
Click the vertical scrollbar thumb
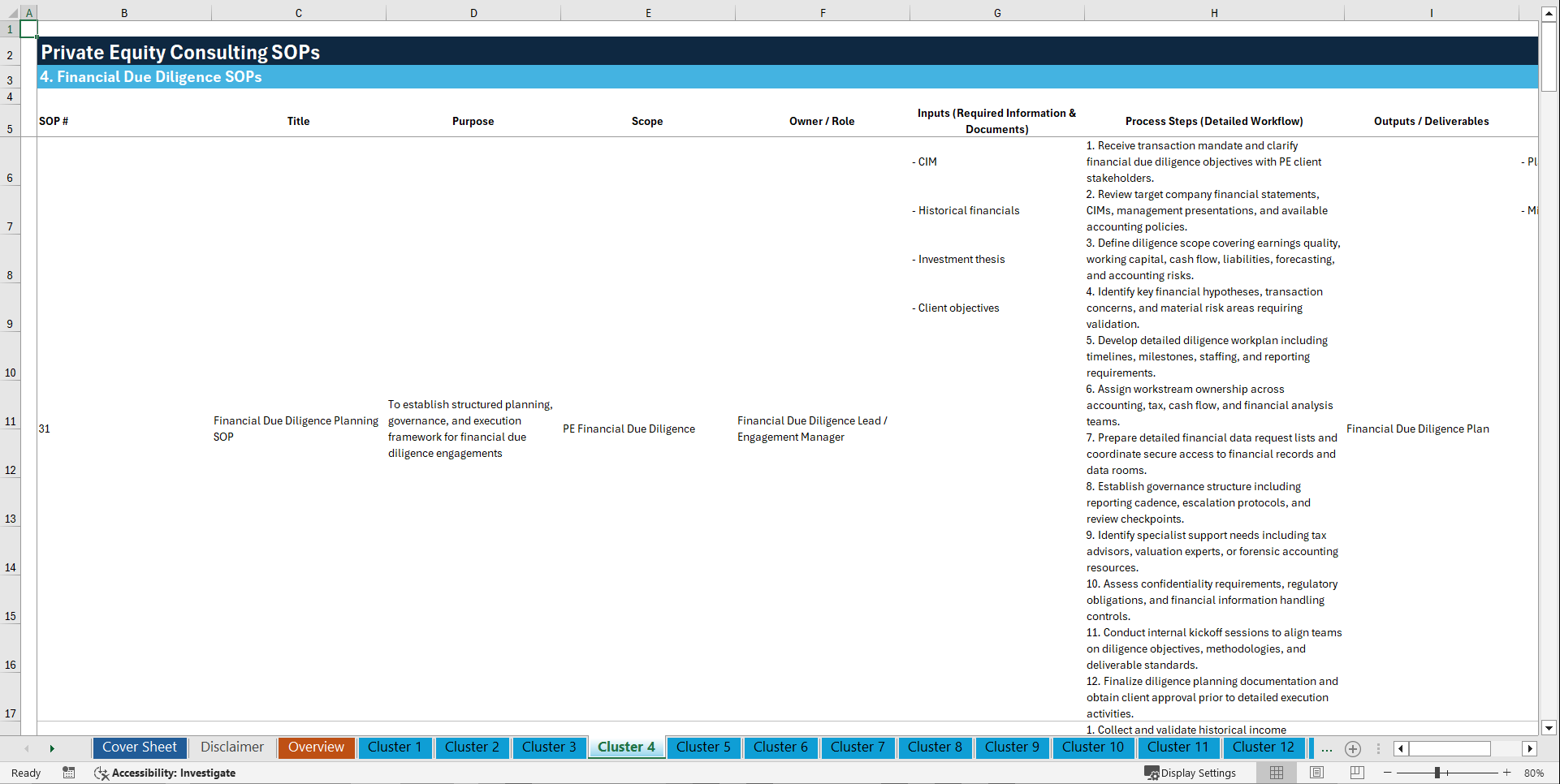[1549, 56]
